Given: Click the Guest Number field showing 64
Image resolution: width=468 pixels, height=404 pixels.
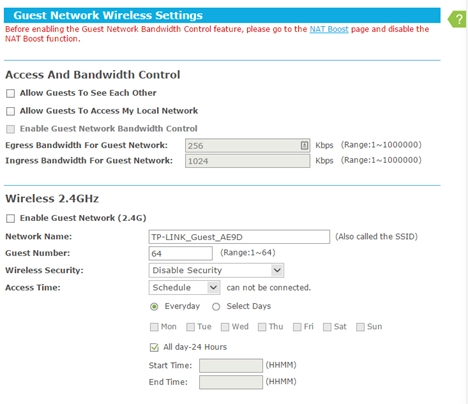Looking at the screenshot, I should pyautogui.click(x=181, y=253).
